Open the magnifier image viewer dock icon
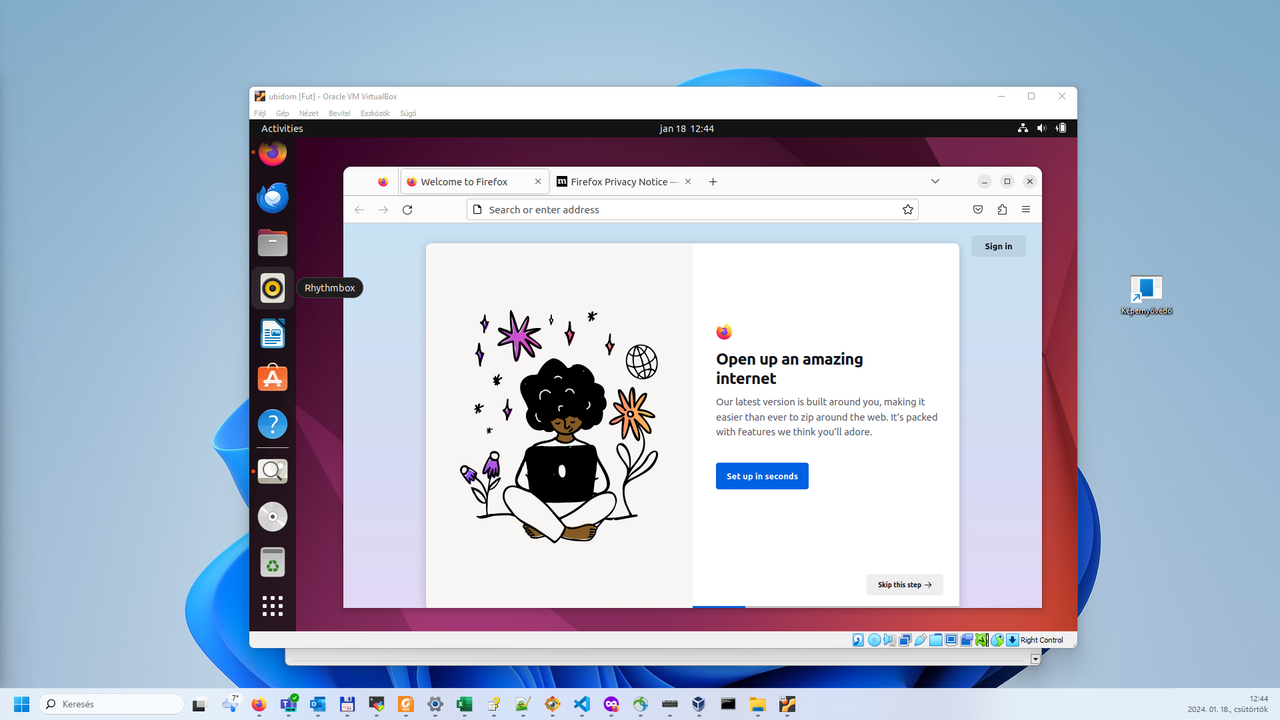Image resolution: width=1280 pixels, height=720 pixels. pos(272,471)
